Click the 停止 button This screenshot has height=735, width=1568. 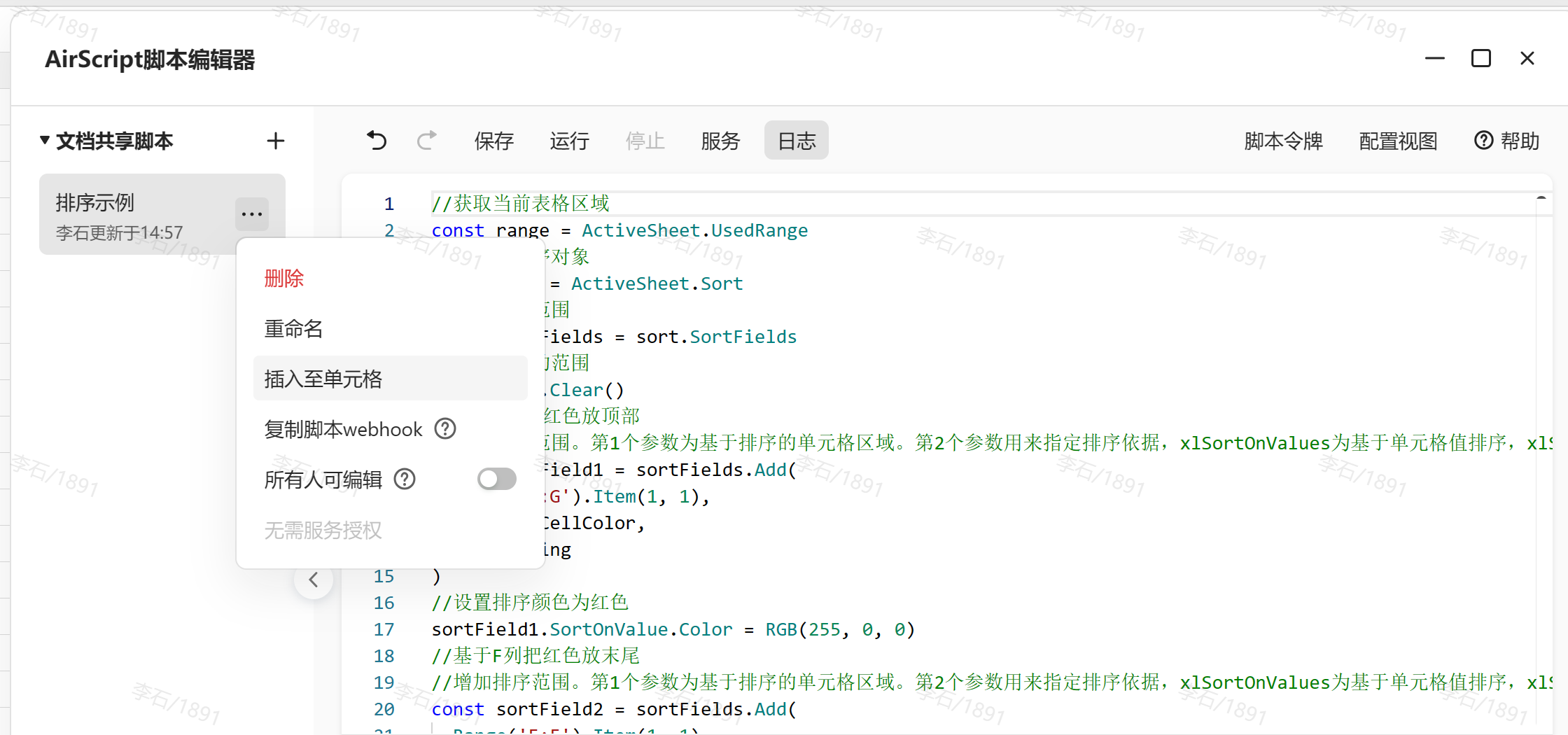[x=645, y=141]
